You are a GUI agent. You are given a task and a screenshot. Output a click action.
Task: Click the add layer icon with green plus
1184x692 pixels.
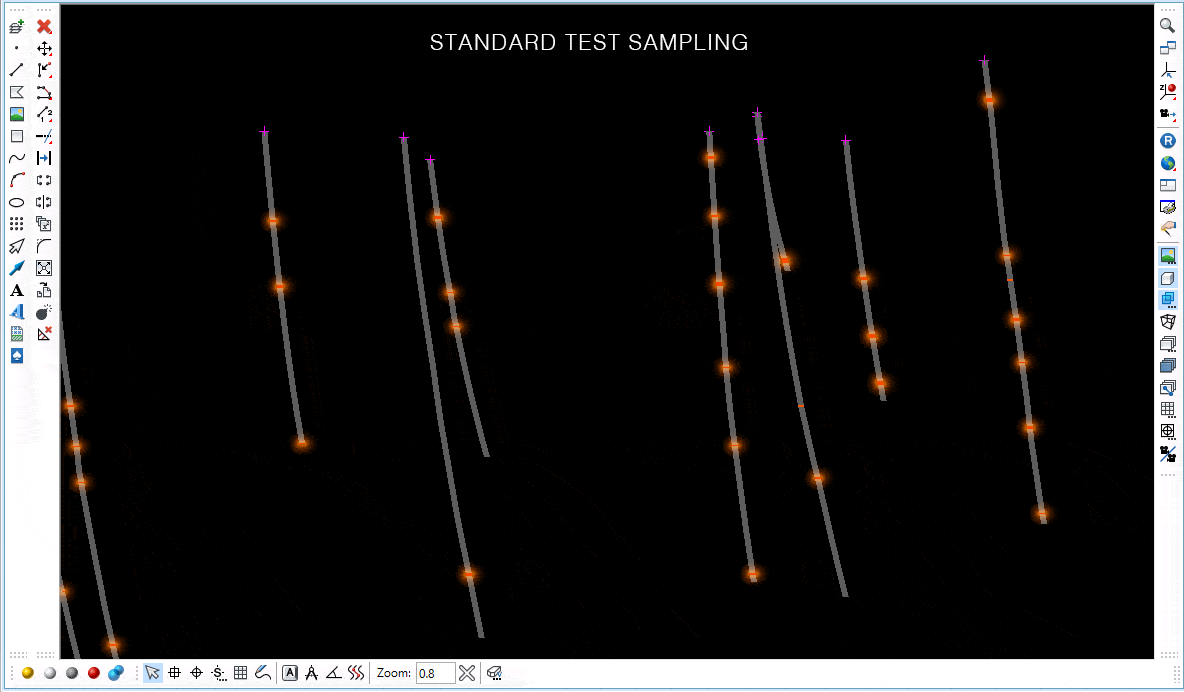17,26
